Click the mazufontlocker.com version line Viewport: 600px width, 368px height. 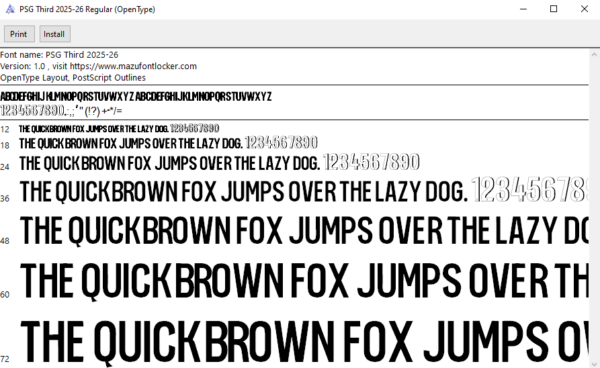[x=98, y=66]
